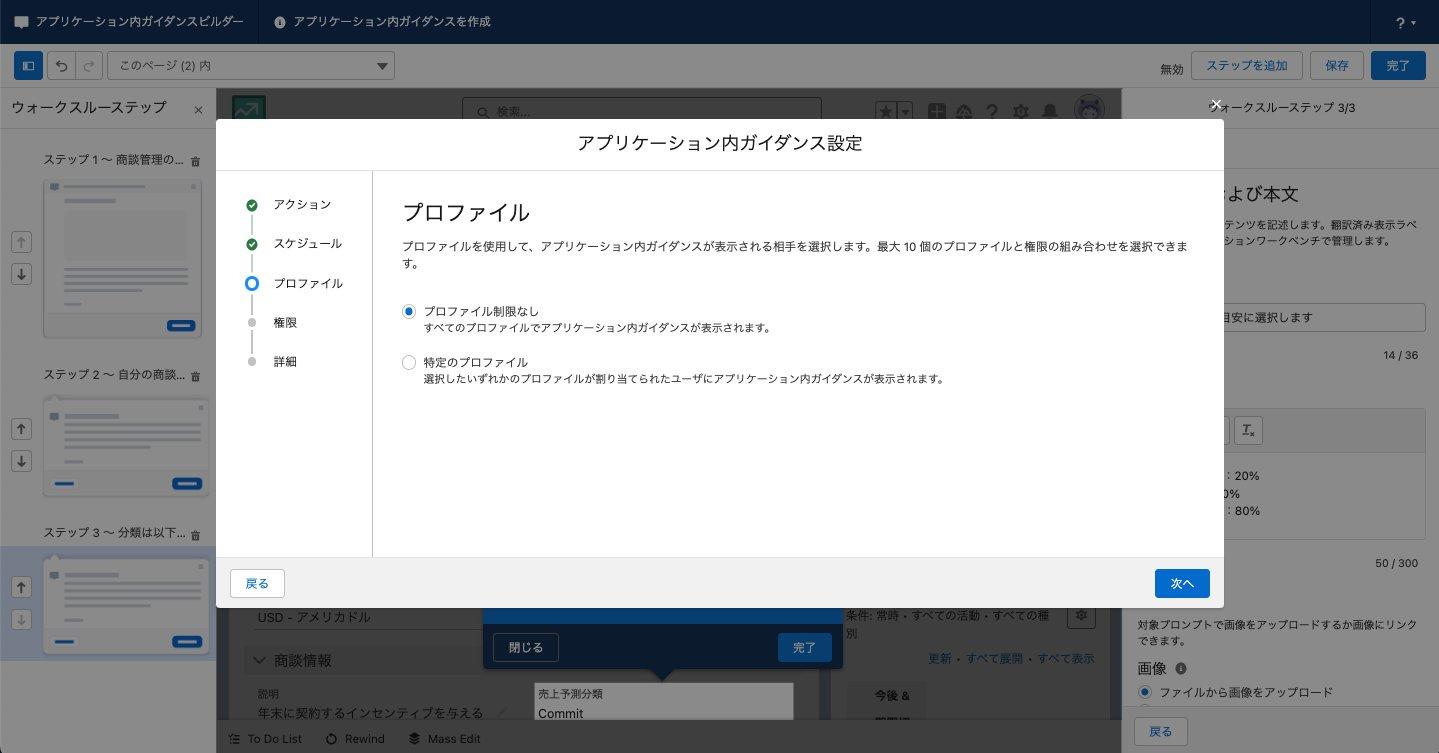Select the 特定のプロファイル radio option
Image resolution: width=1439 pixels, height=753 pixels.
click(x=408, y=362)
